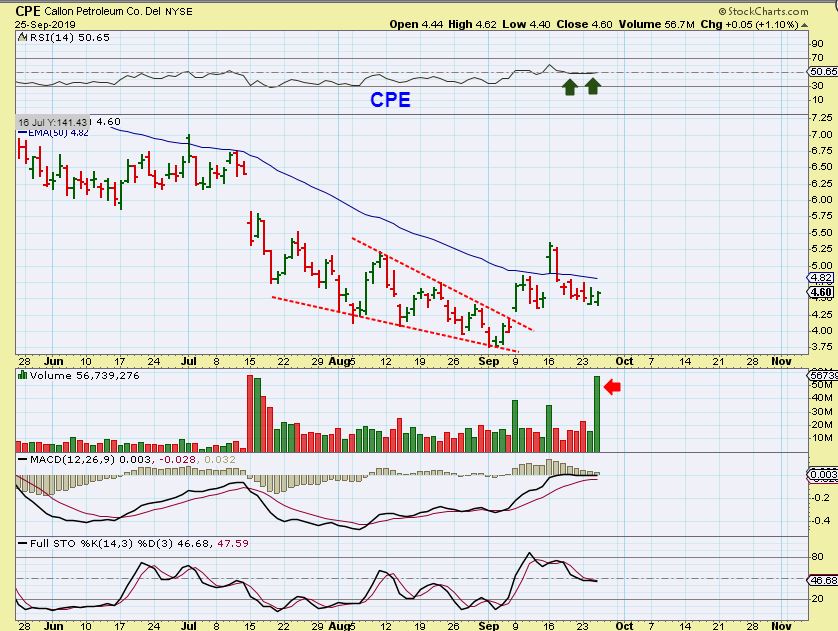Click the Jul label on the price panel date axis
The image size is (838, 631).
(188, 361)
